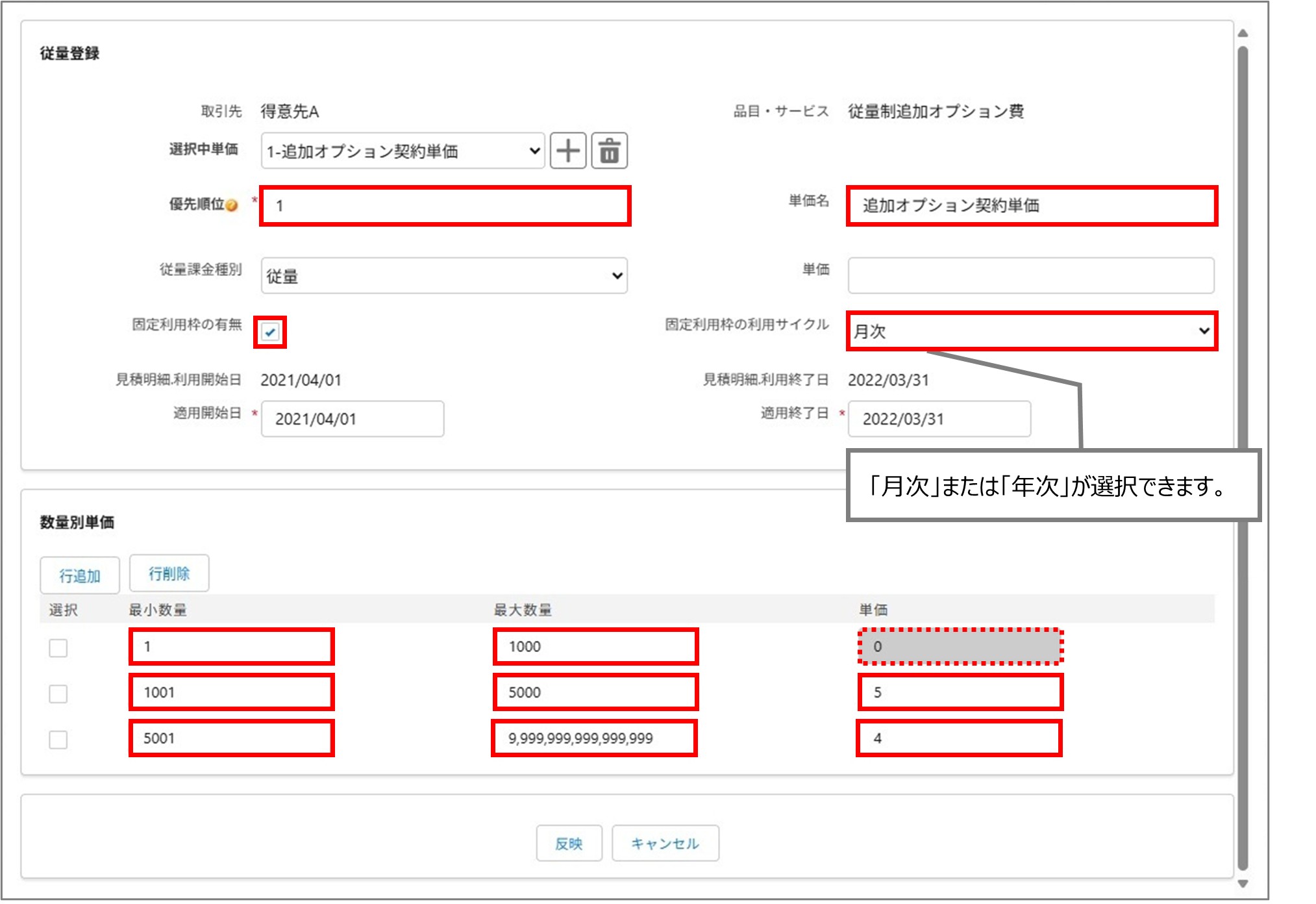Open the 従量課金種別 dropdown showing 従量
Viewport: 1316px width, 904px height.
(x=443, y=275)
